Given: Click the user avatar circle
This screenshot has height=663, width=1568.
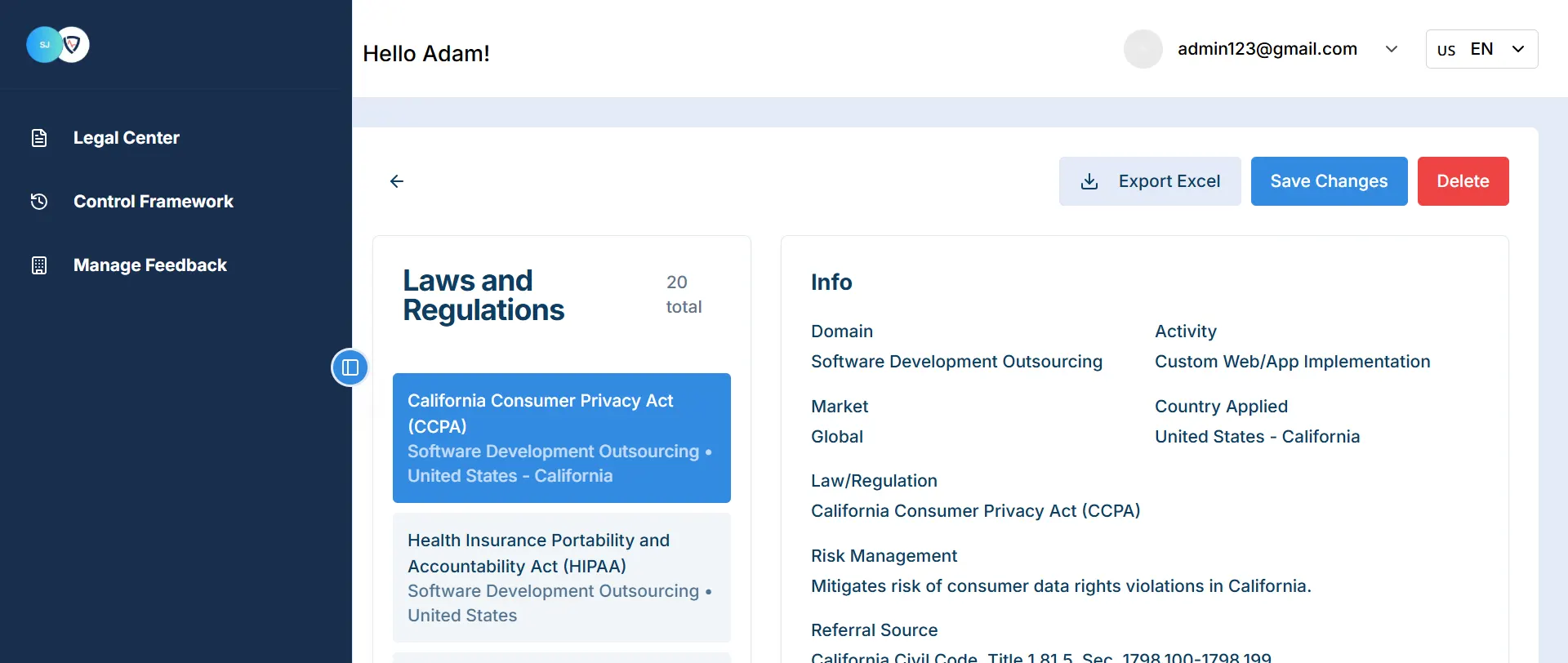Looking at the screenshot, I should click(x=1143, y=49).
